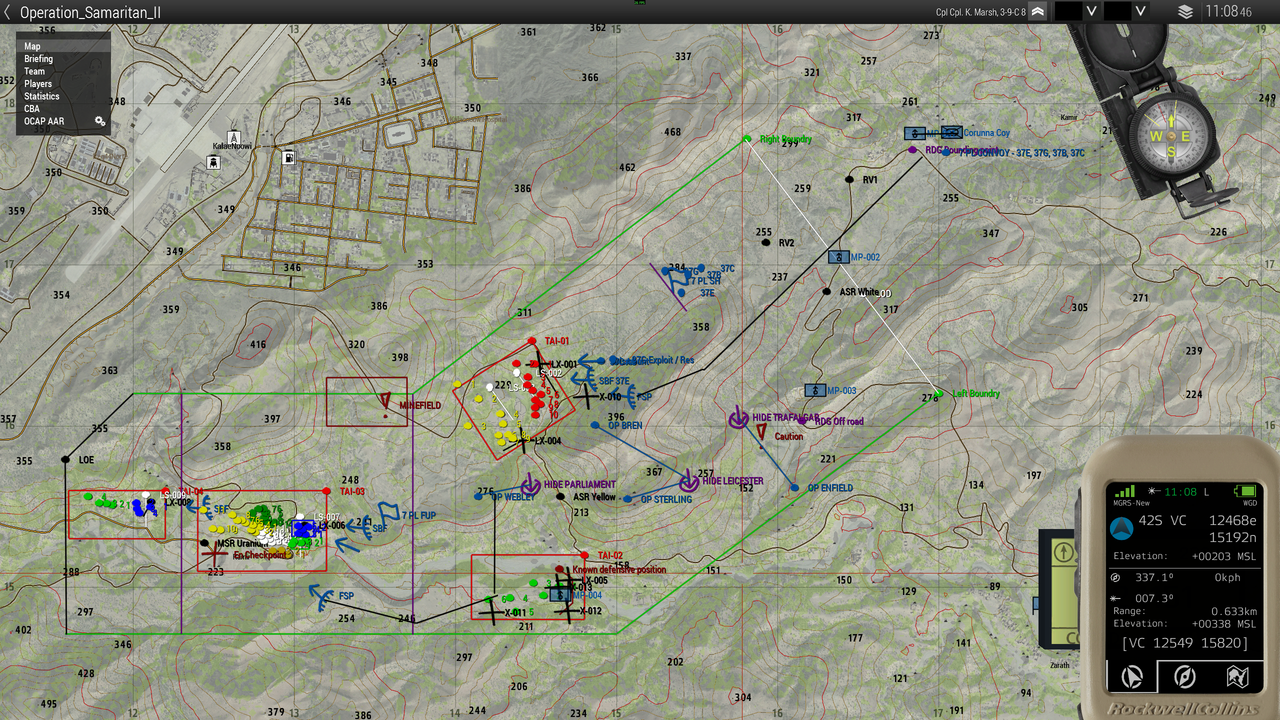This screenshot has height=720, width=1280.
Task: Open the Players list entry
Action: [x=63, y=84]
